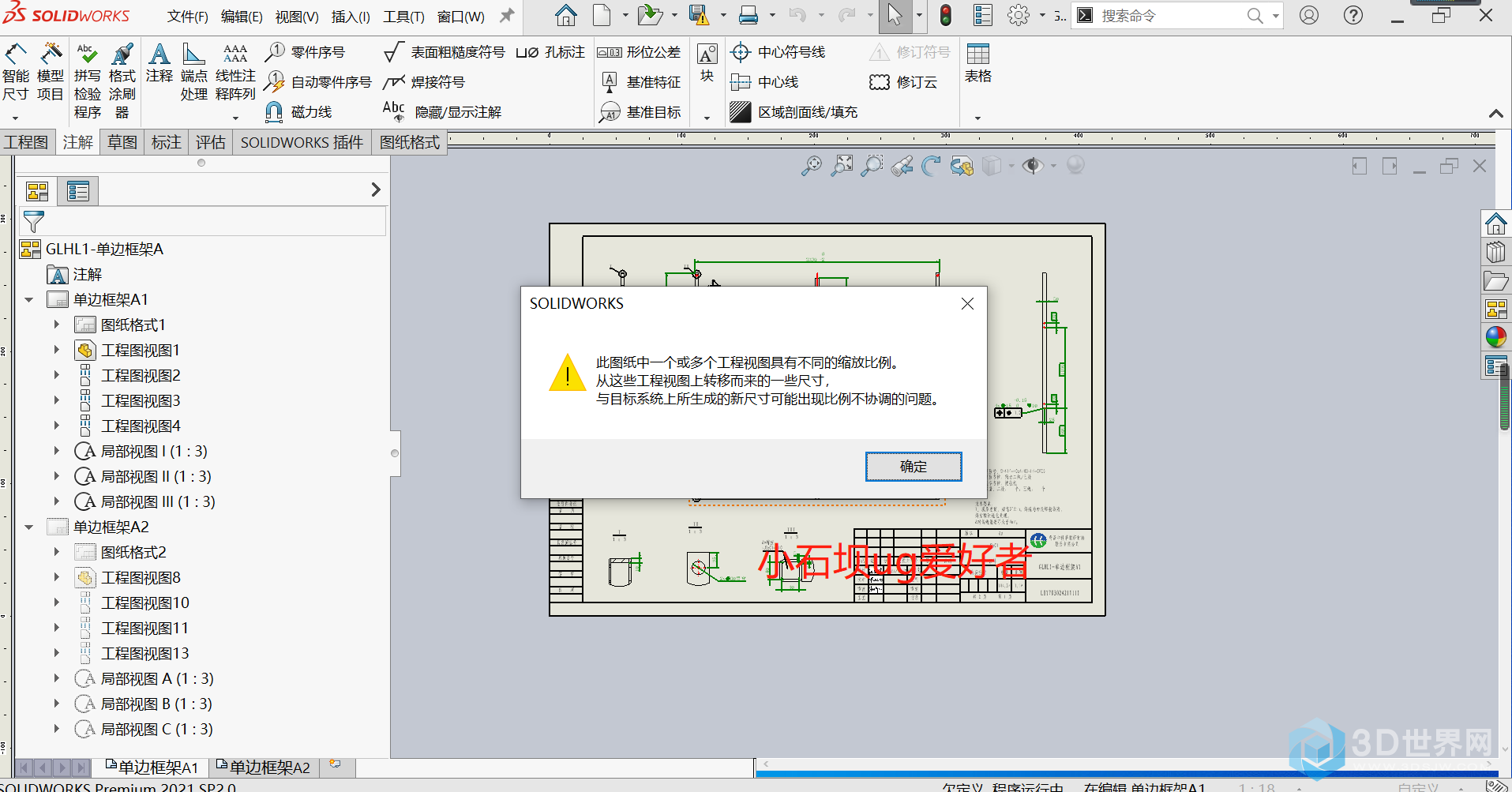
Task: Switch to the 草图 ribbon tab
Action: coord(122,142)
